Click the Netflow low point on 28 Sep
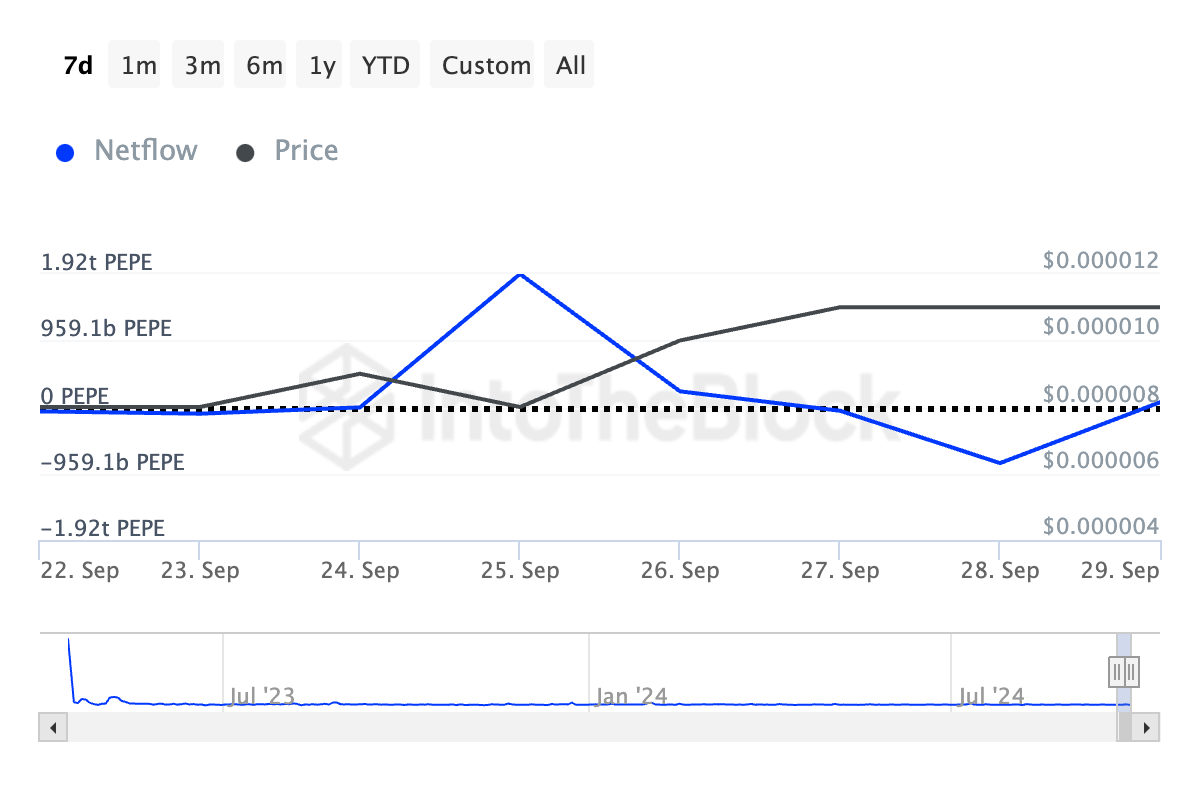The width and height of the screenshot is (1200, 800). click(999, 463)
